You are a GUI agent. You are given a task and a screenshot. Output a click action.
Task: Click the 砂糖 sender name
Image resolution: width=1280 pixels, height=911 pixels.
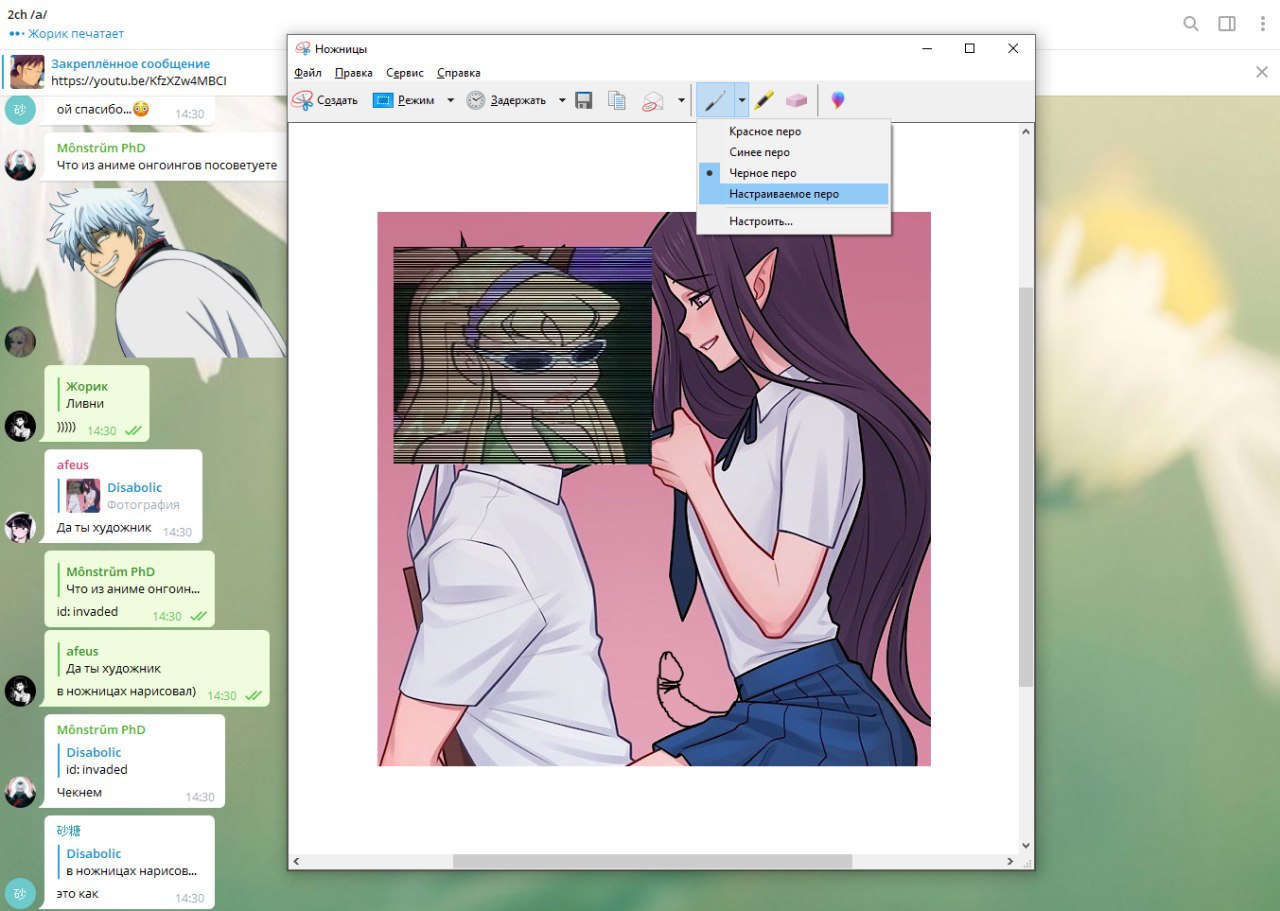(69, 831)
